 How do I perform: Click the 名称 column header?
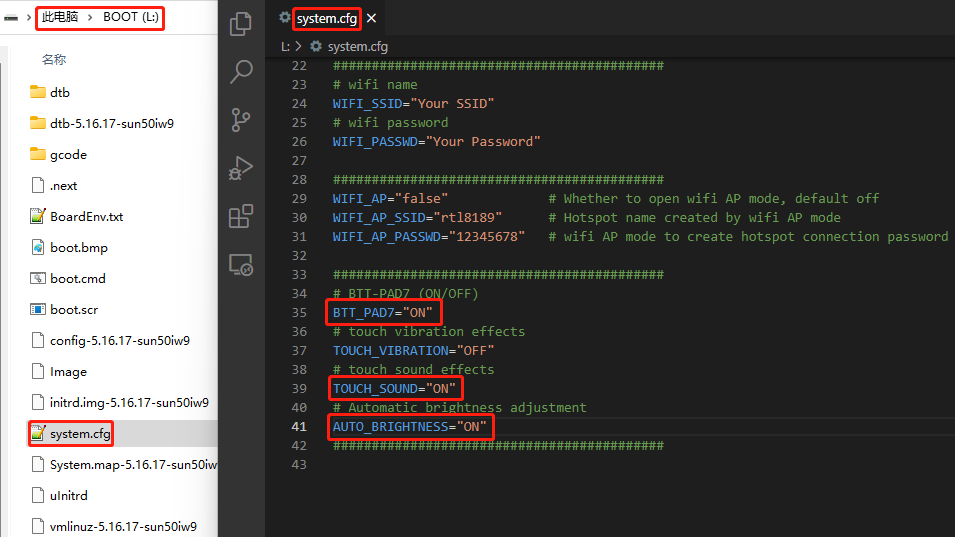tap(54, 60)
